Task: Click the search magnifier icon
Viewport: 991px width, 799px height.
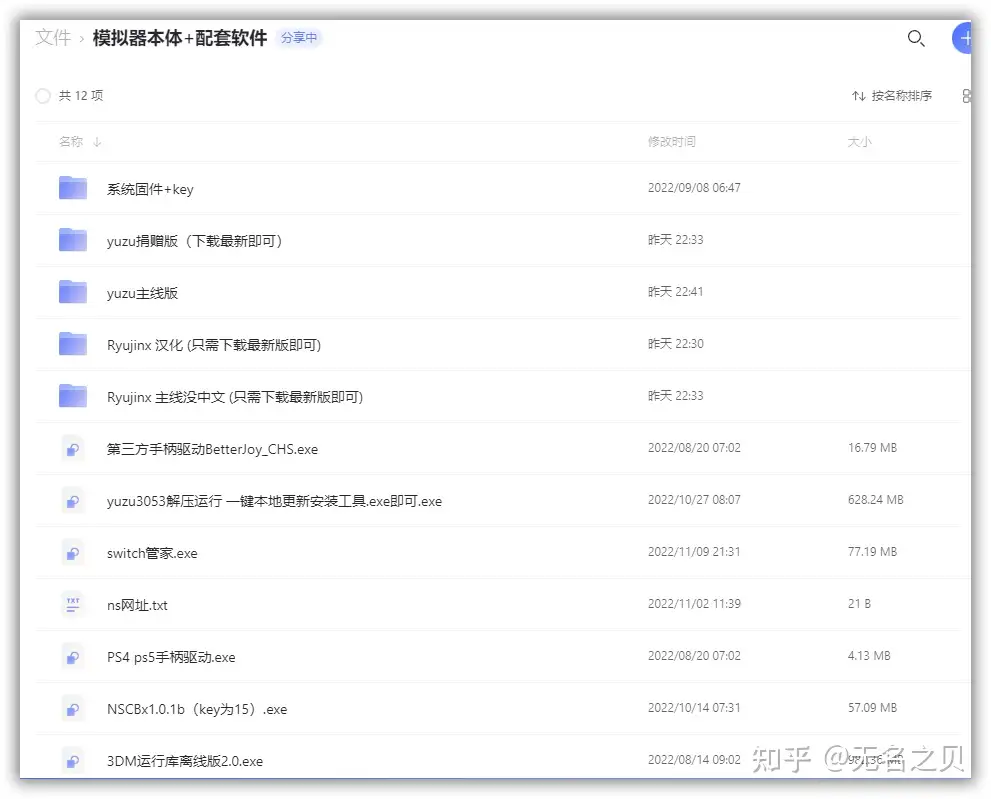Action: 916,39
